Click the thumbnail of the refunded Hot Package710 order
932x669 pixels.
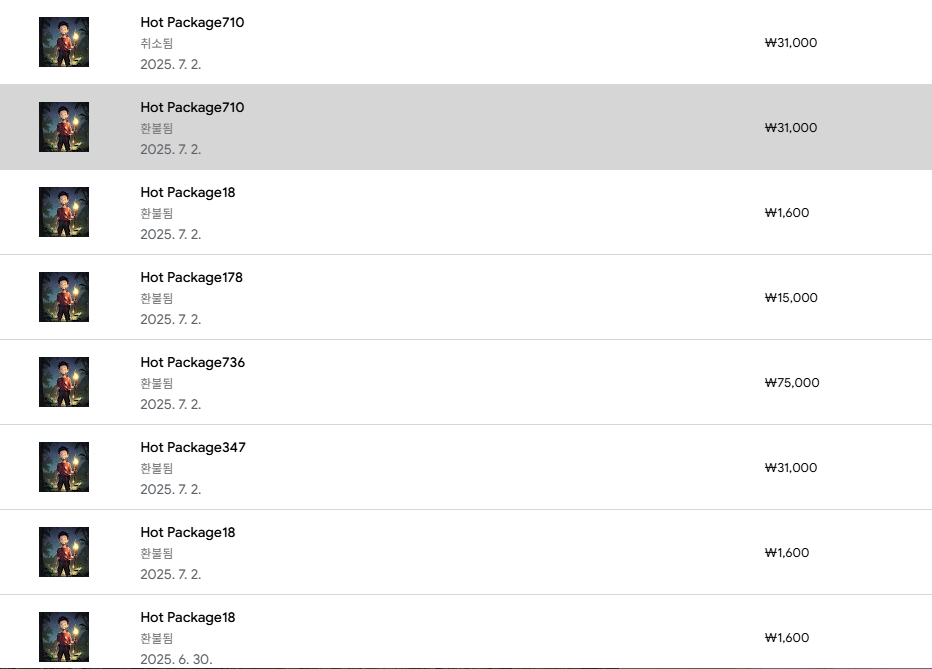(64, 127)
